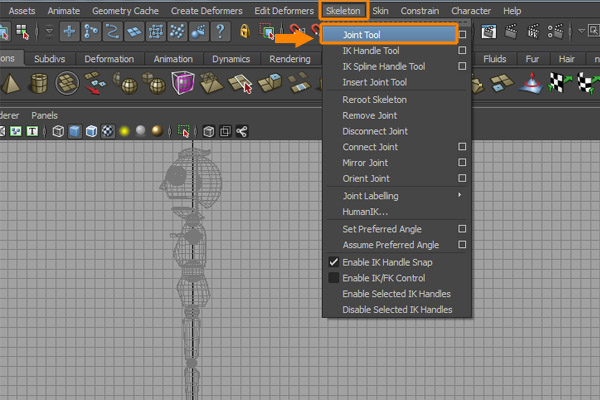Click HumanIK... menu entry
The image size is (600, 400).
(365, 211)
